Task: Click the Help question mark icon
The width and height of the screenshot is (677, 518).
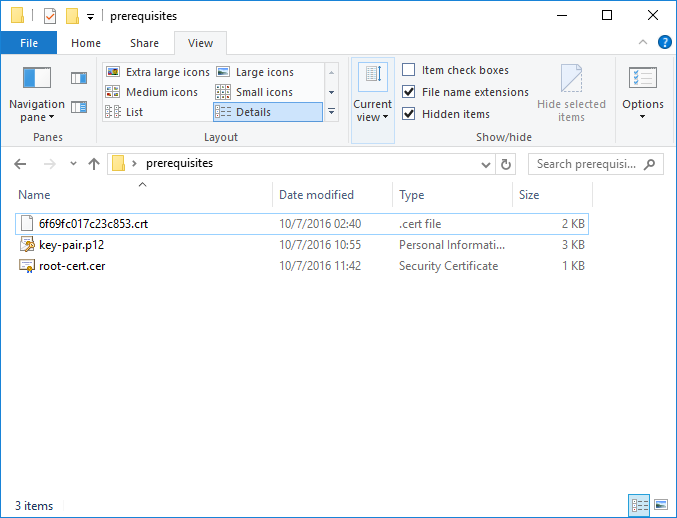Action: tap(663, 43)
